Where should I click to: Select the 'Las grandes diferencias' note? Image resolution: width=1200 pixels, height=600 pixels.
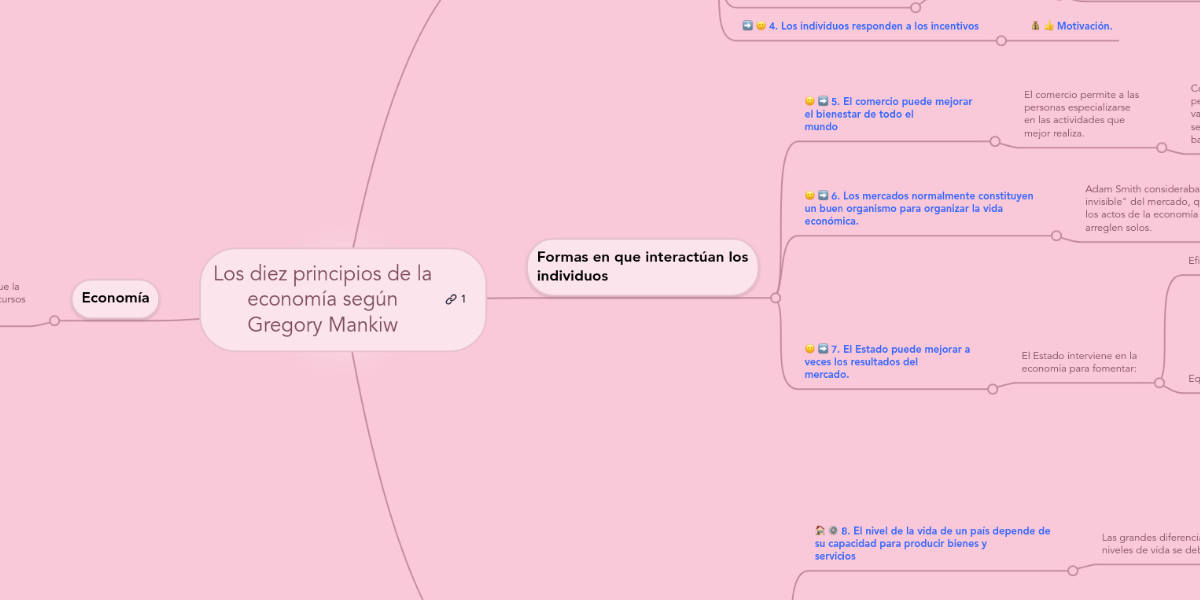[x=1150, y=543]
